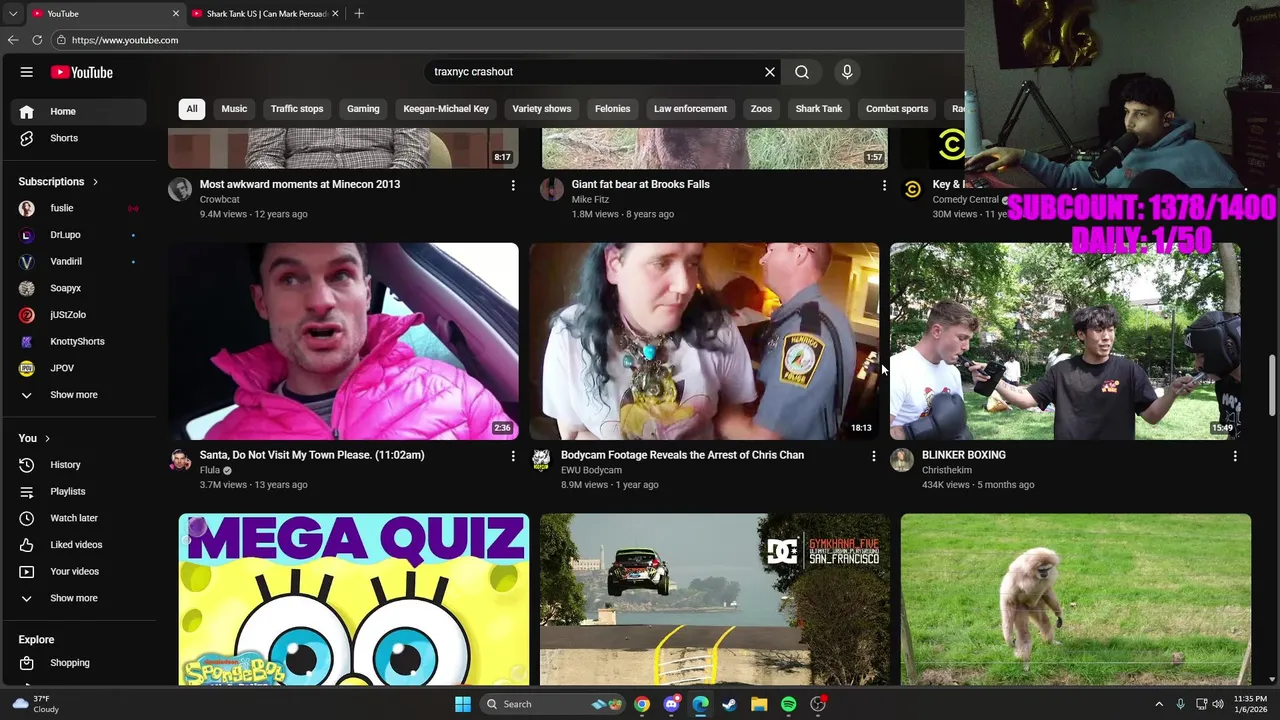1280x720 pixels.
Task: Go back using browser back arrow
Action: (13, 40)
